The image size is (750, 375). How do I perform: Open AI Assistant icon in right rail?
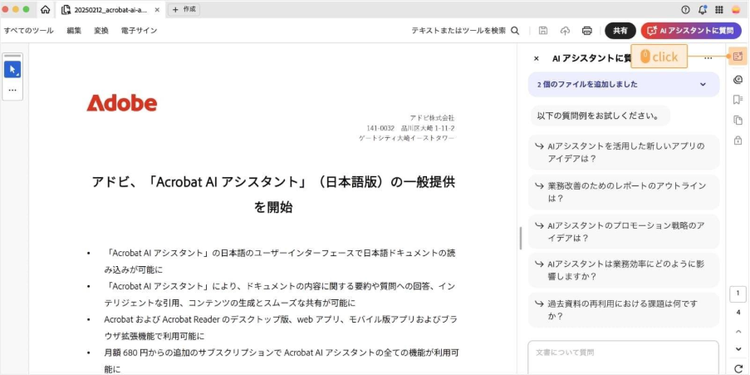pos(738,56)
